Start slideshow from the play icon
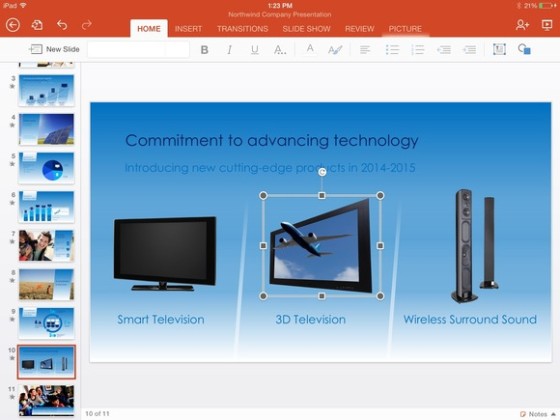The image size is (560, 420). coord(547,25)
